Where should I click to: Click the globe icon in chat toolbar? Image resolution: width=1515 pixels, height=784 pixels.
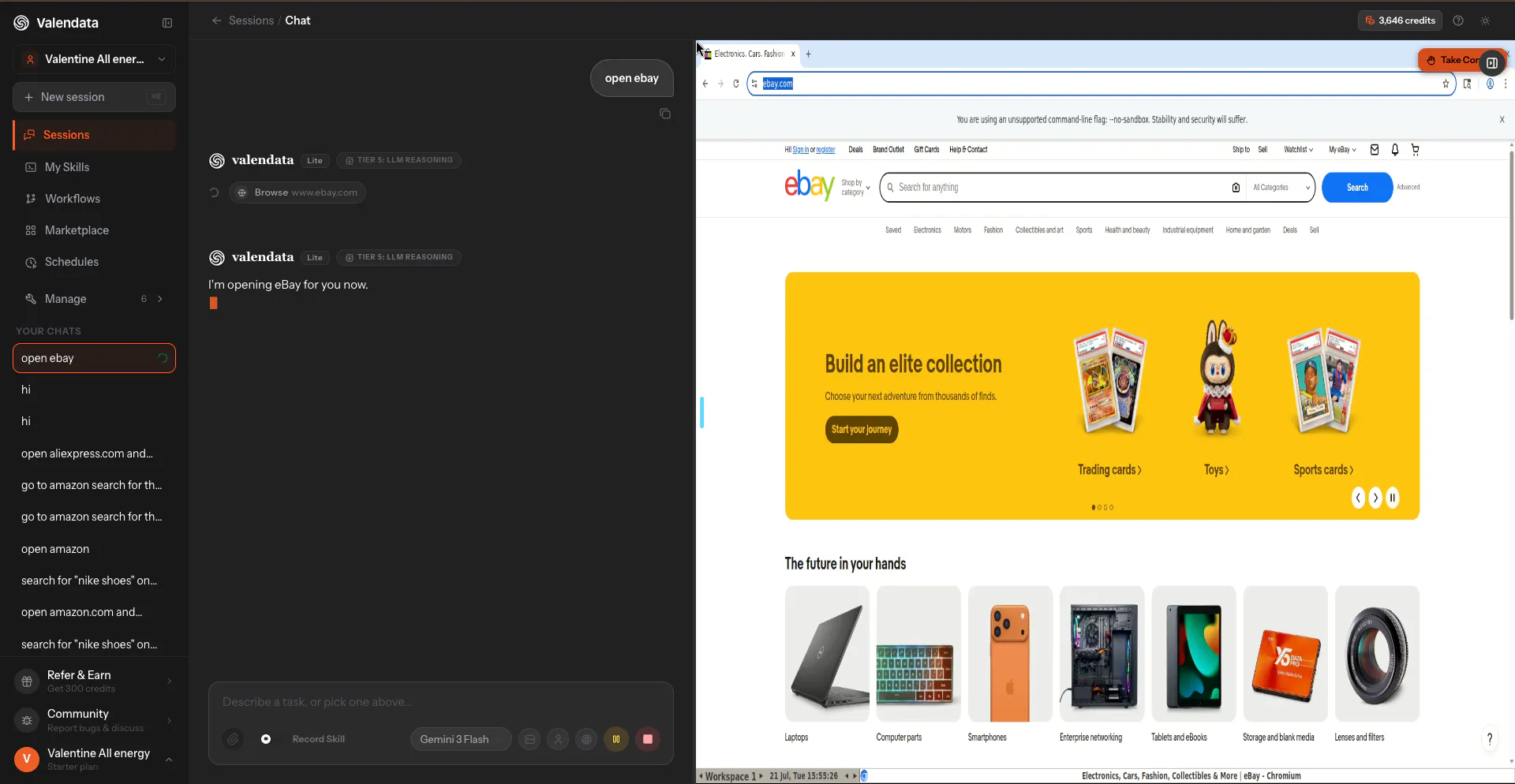click(x=586, y=739)
